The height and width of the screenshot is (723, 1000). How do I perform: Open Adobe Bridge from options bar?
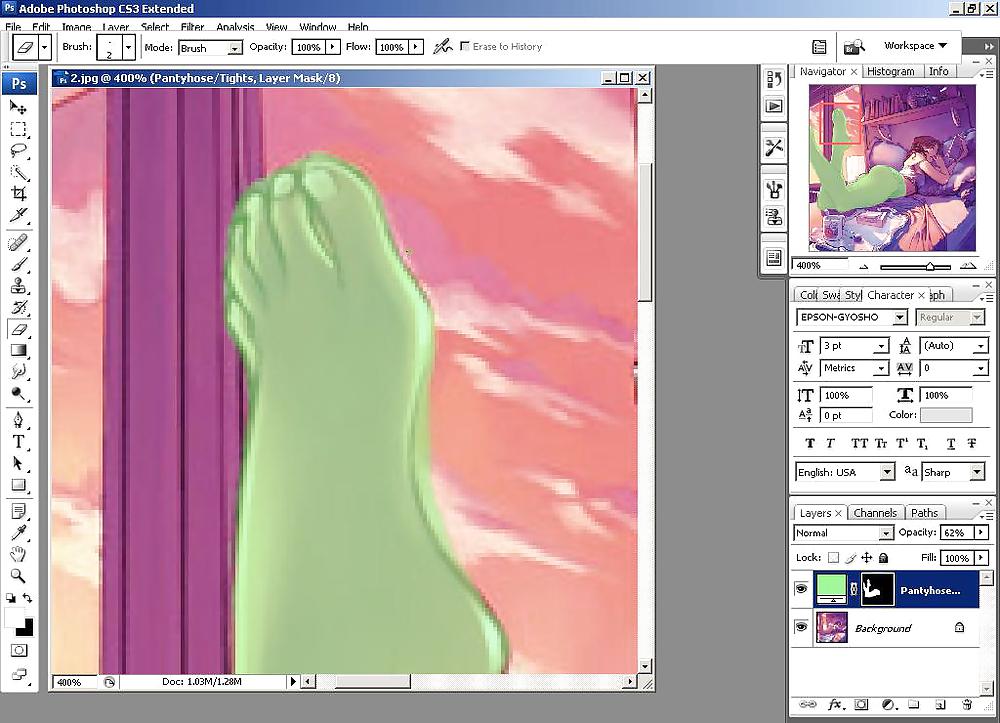tap(853, 47)
